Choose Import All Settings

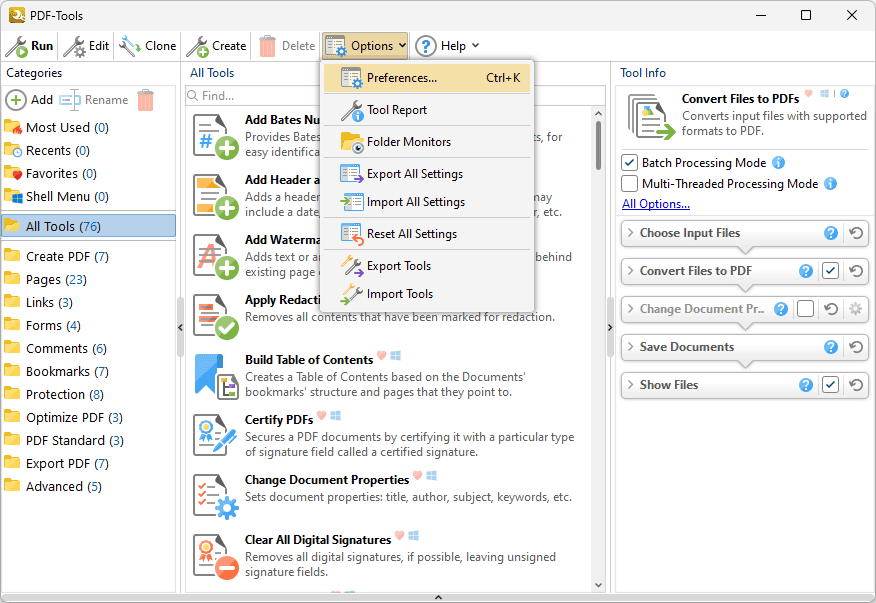(x=427, y=202)
